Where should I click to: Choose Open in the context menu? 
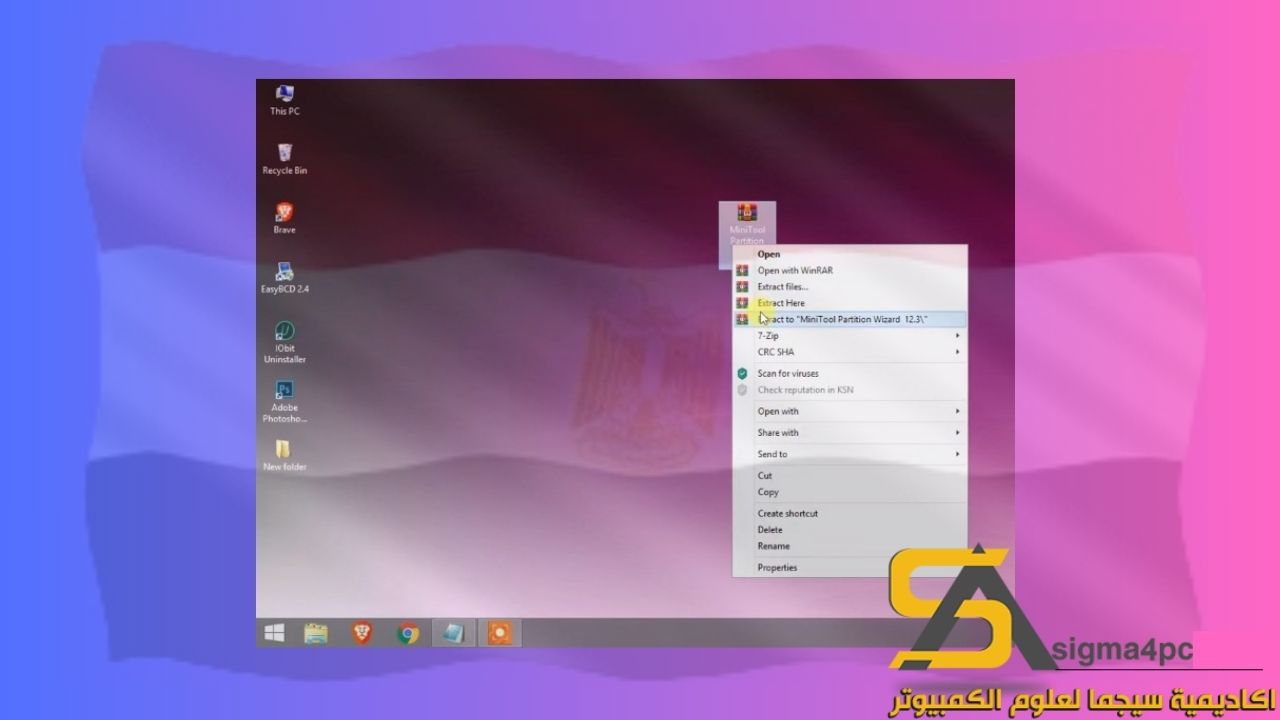[850, 254]
